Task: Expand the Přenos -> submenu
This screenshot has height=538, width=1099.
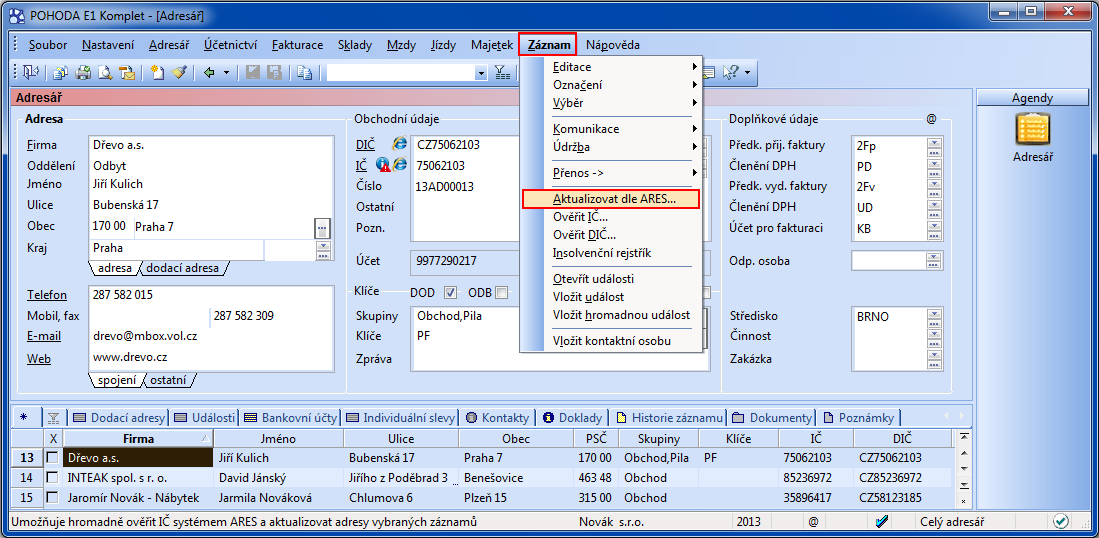Action: 624,172
